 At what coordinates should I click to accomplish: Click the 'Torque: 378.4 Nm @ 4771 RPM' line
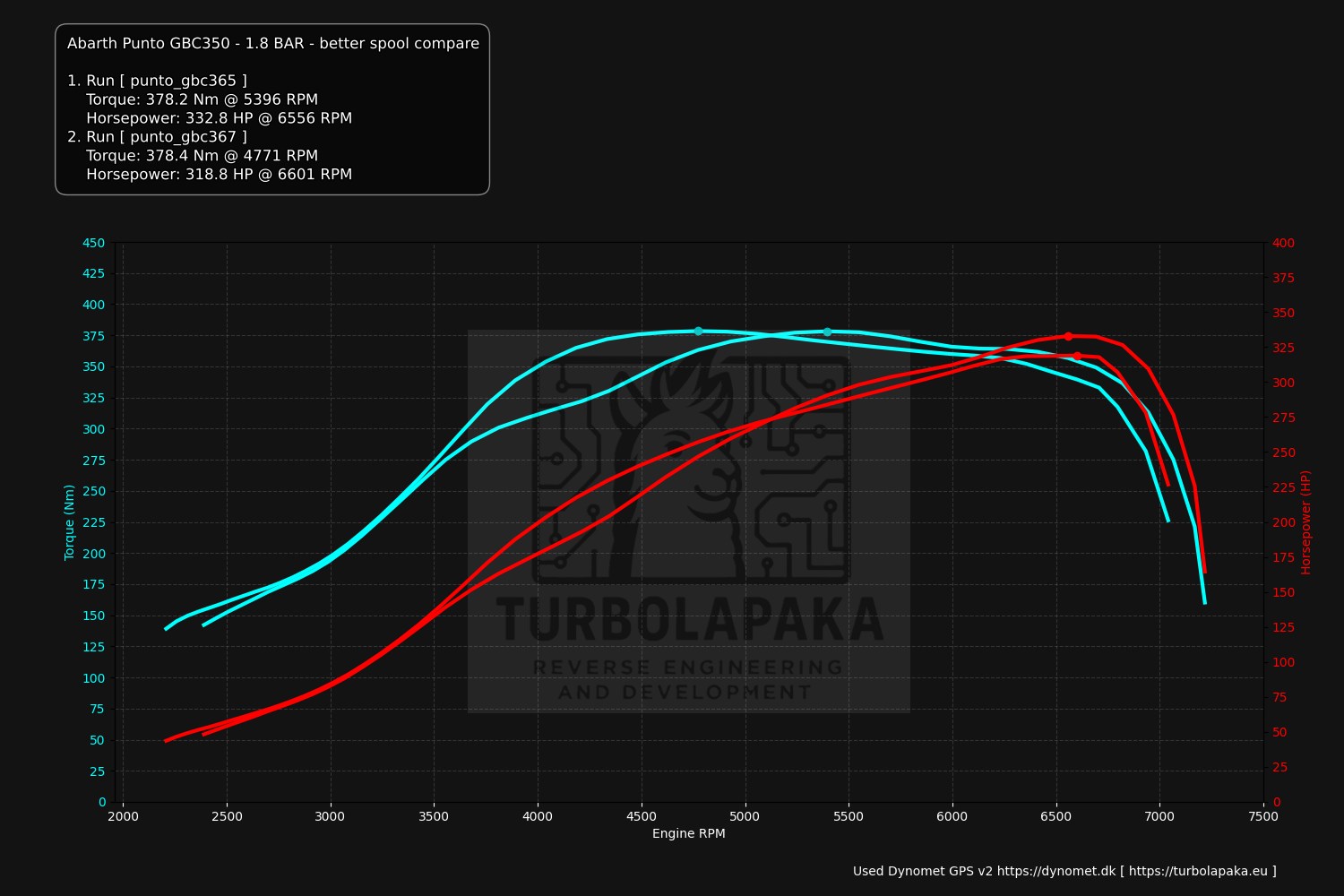tap(202, 156)
